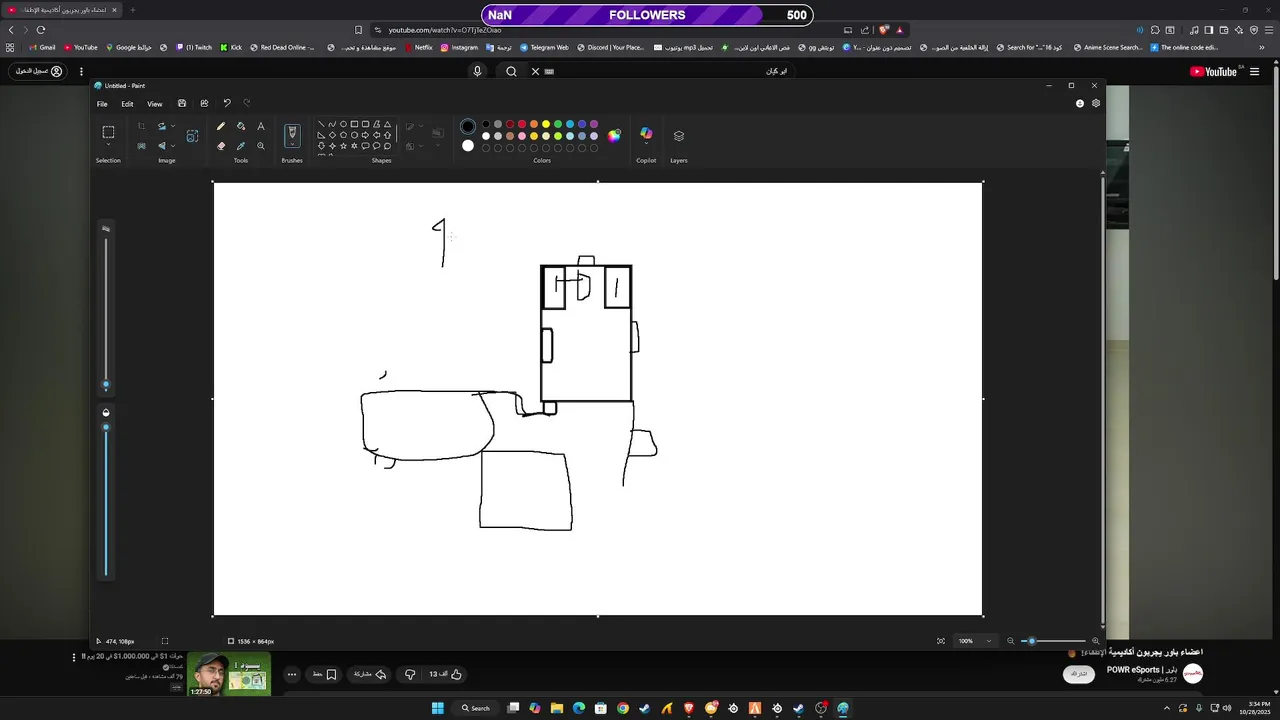Select the Pencil tool in Paint

click(221, 127)
